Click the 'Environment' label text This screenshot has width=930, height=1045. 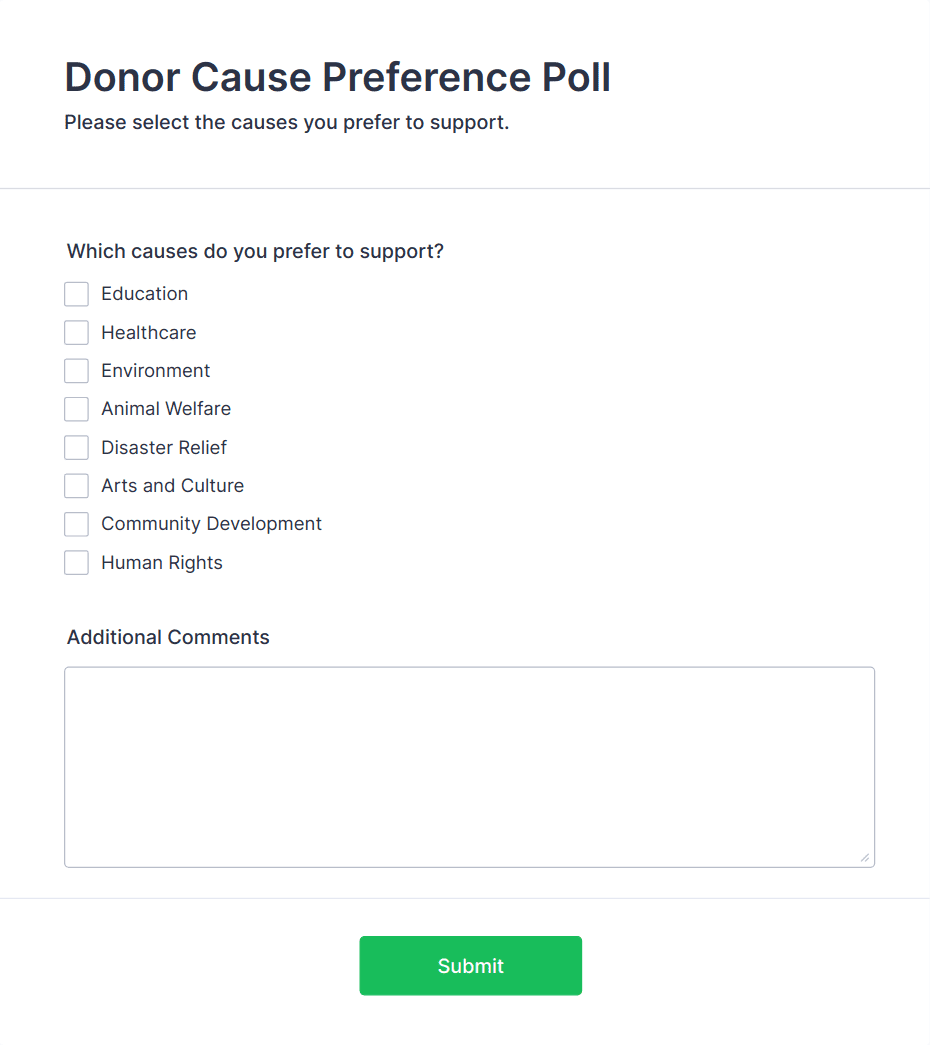[155, 371]
